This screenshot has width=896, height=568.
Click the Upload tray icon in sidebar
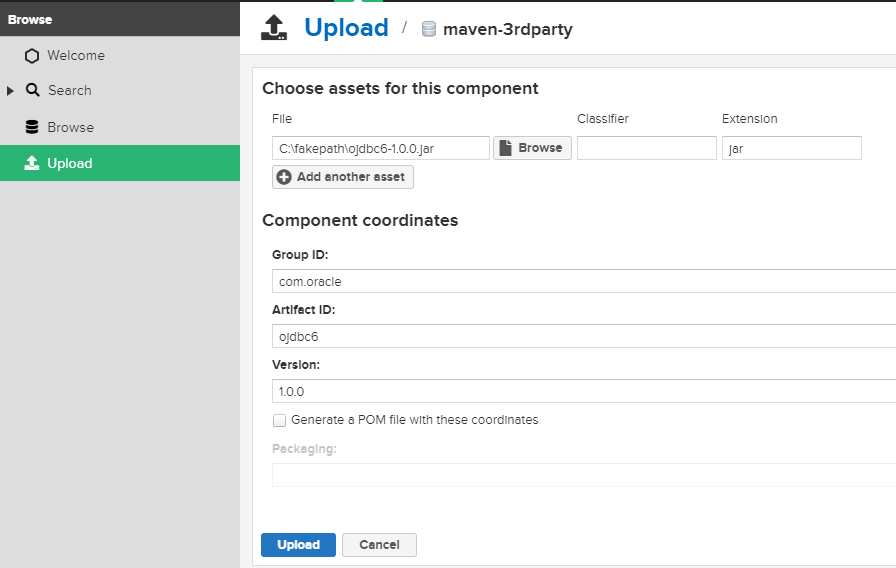32,163
